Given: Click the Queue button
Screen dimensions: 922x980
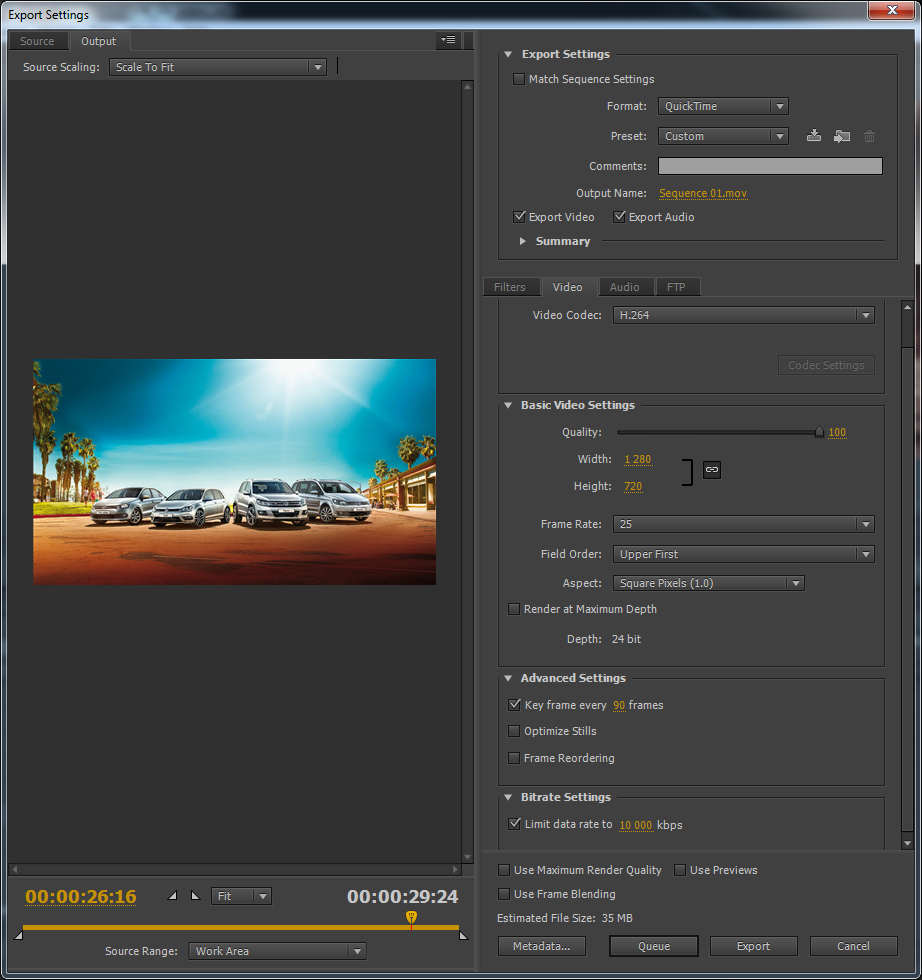Looking at the screenshot, I should coord(653,946).
